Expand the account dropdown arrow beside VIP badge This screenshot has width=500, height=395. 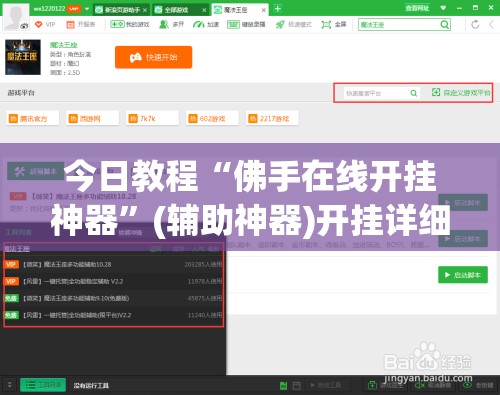click(87, 9)
